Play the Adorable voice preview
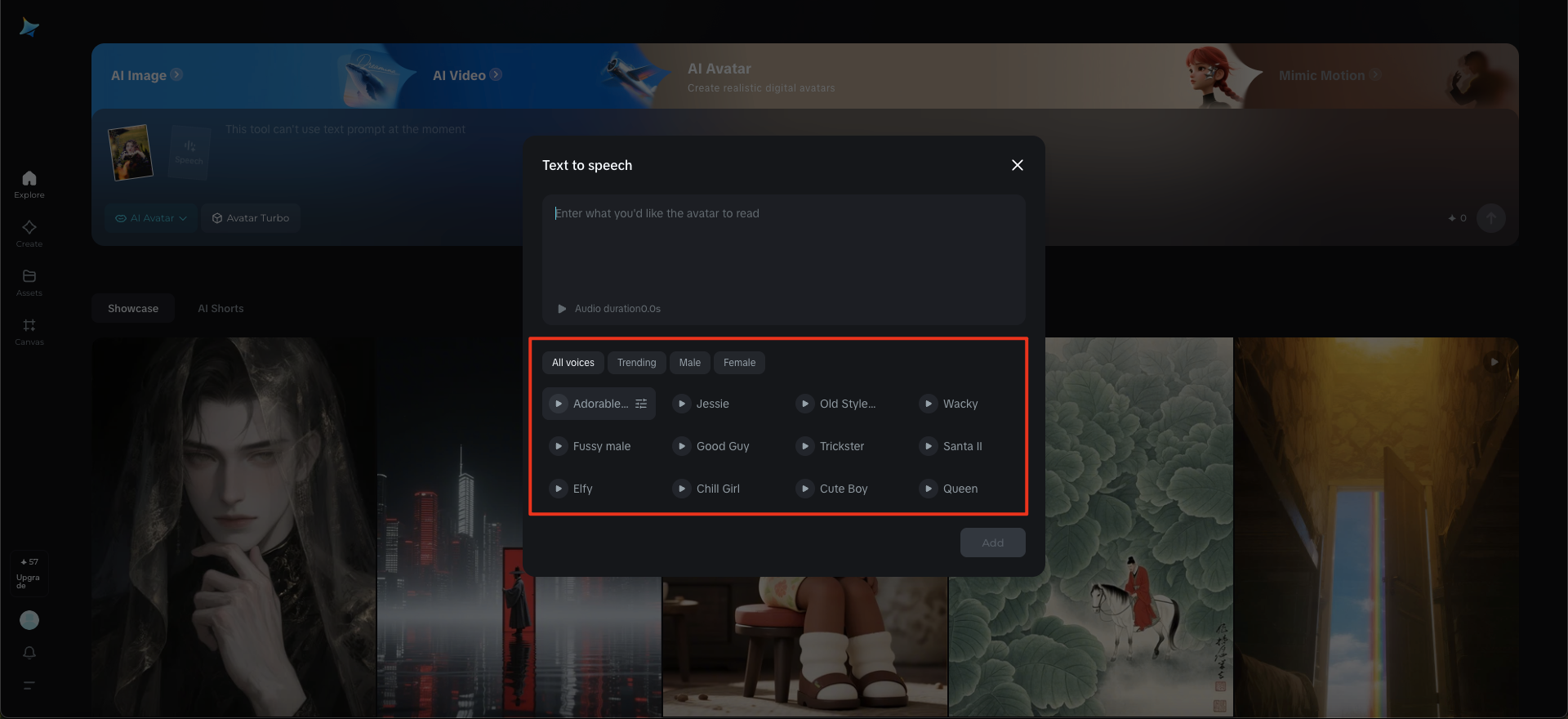The image size is (1568, 719). [559, 404]
